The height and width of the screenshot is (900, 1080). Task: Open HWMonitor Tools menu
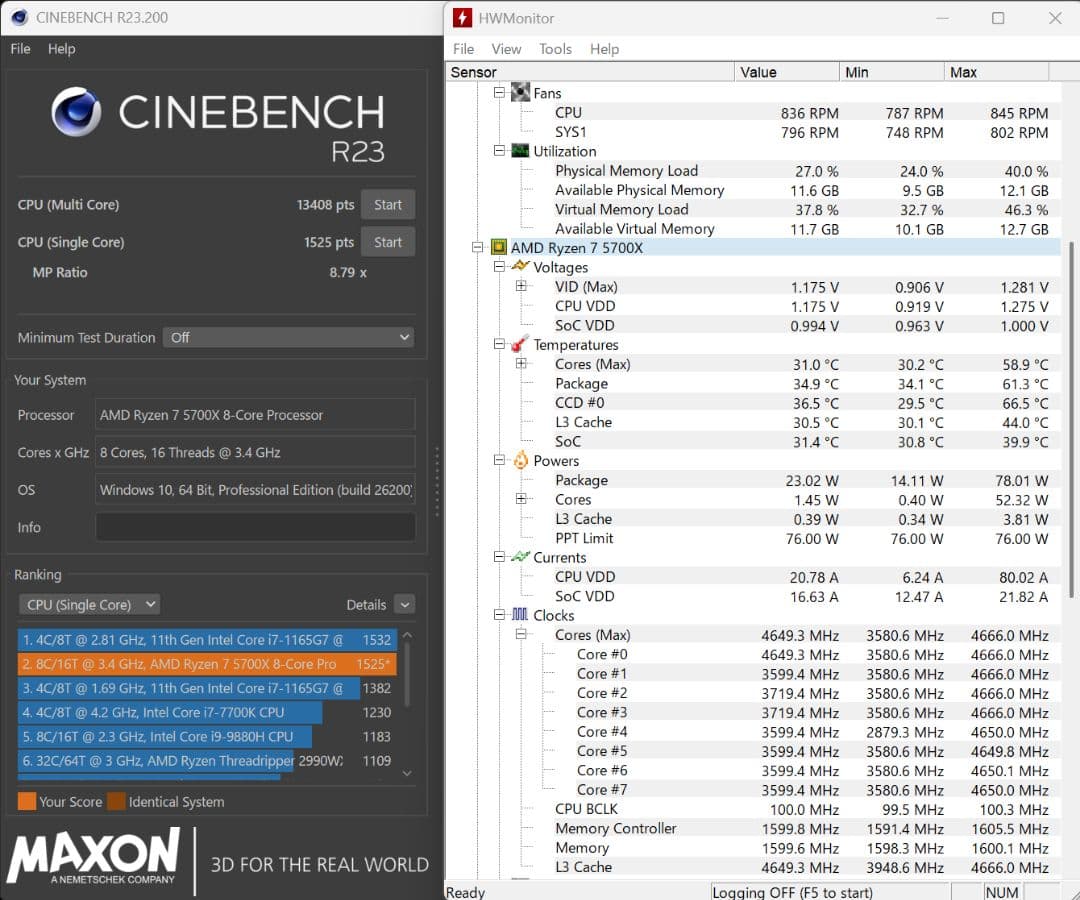click(x=555, y=49)
